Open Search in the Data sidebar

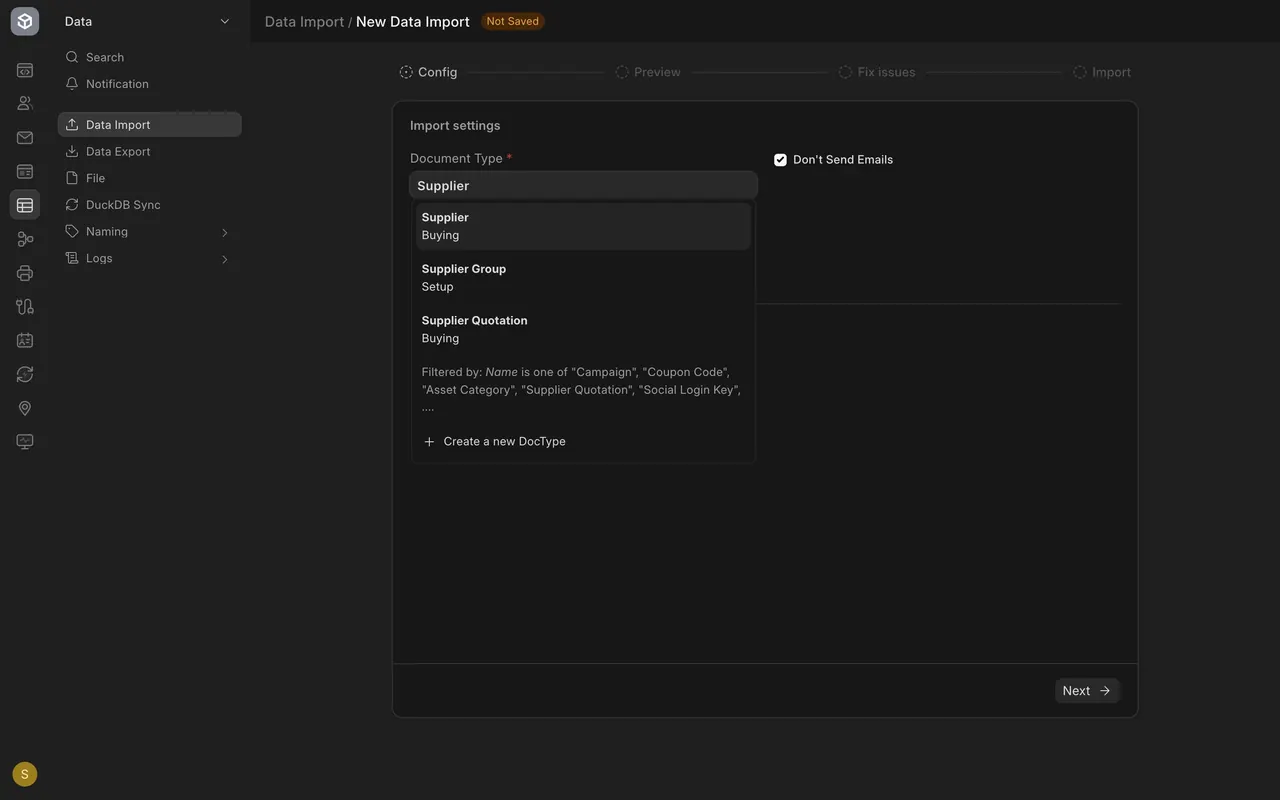(150, 58)
